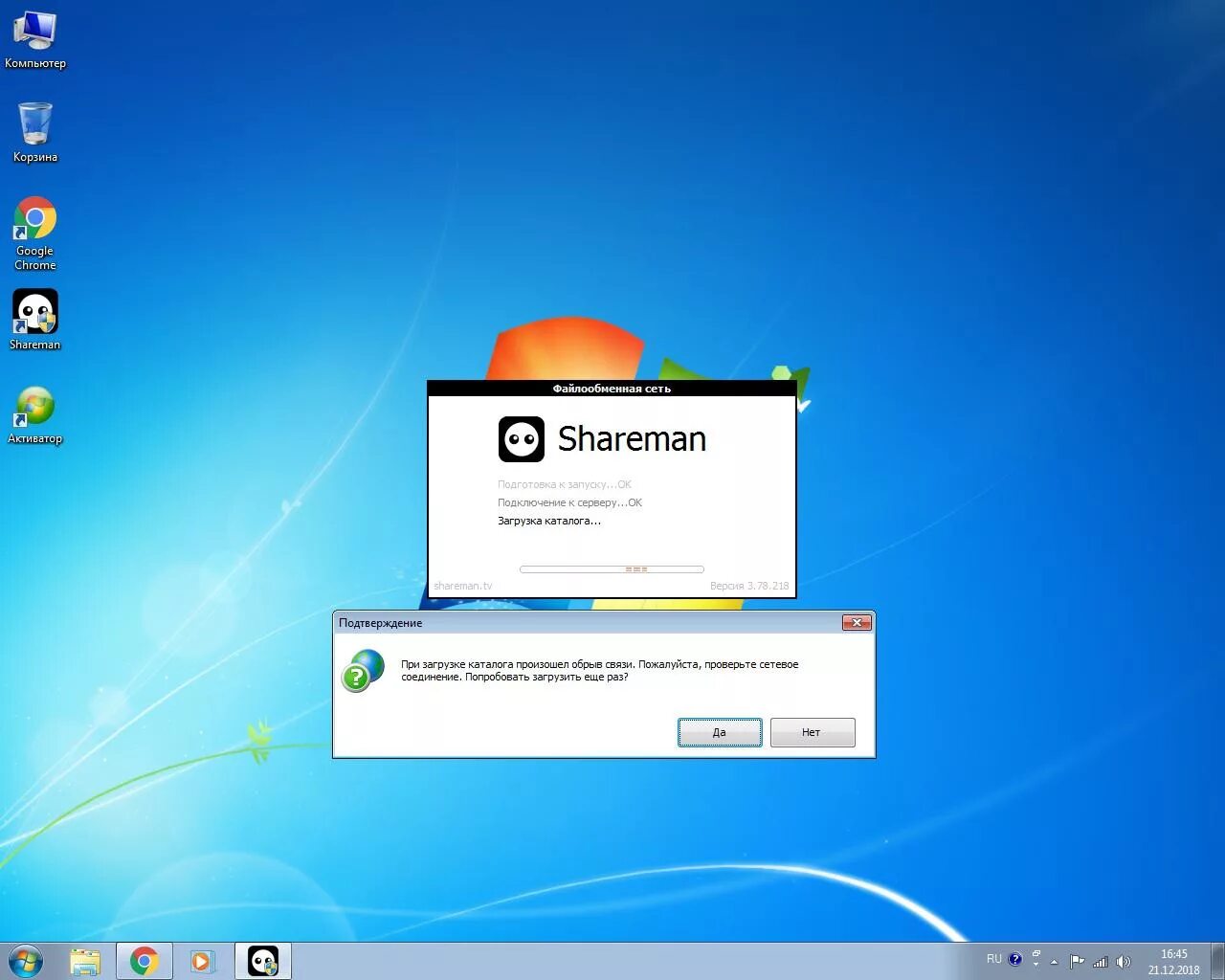Open the Компьютер desktop icon
This screenshot has width=1225, height=980.
tap(35, 40)
